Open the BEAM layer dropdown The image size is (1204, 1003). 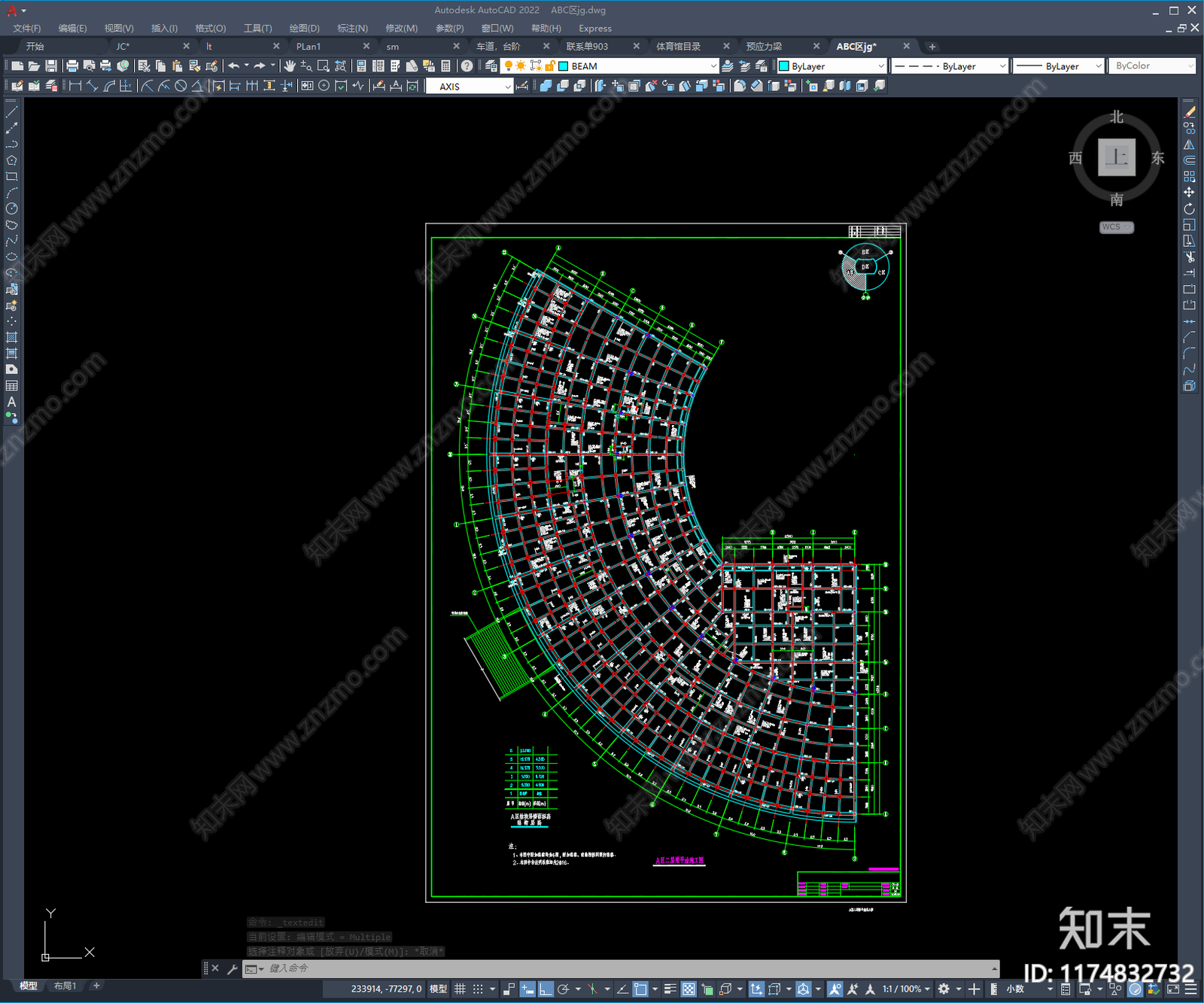[x=713, y=66]
